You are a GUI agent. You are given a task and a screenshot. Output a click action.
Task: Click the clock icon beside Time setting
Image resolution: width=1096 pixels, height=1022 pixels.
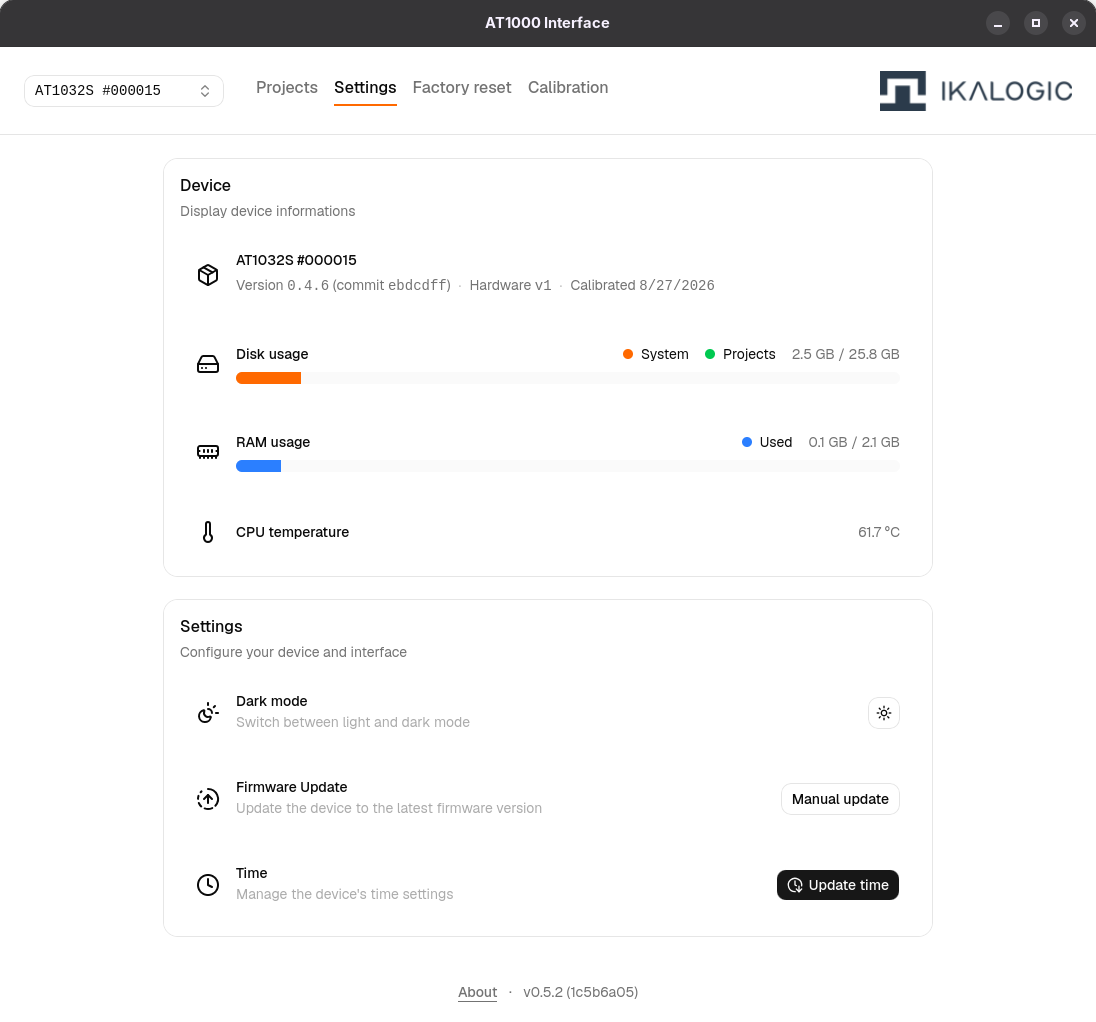[208, 884]
